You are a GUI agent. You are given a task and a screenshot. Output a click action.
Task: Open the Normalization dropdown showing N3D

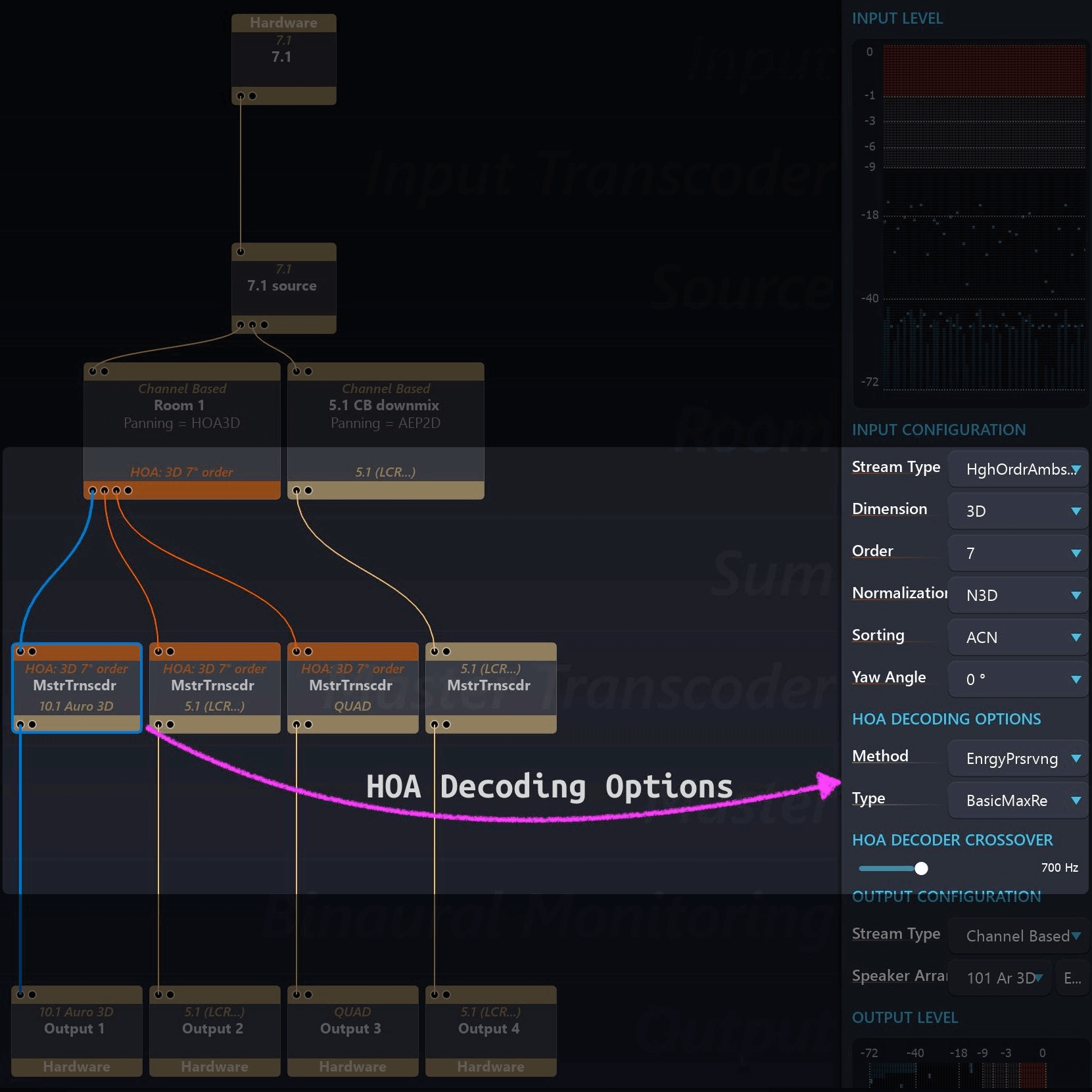tap(1018, 596)
